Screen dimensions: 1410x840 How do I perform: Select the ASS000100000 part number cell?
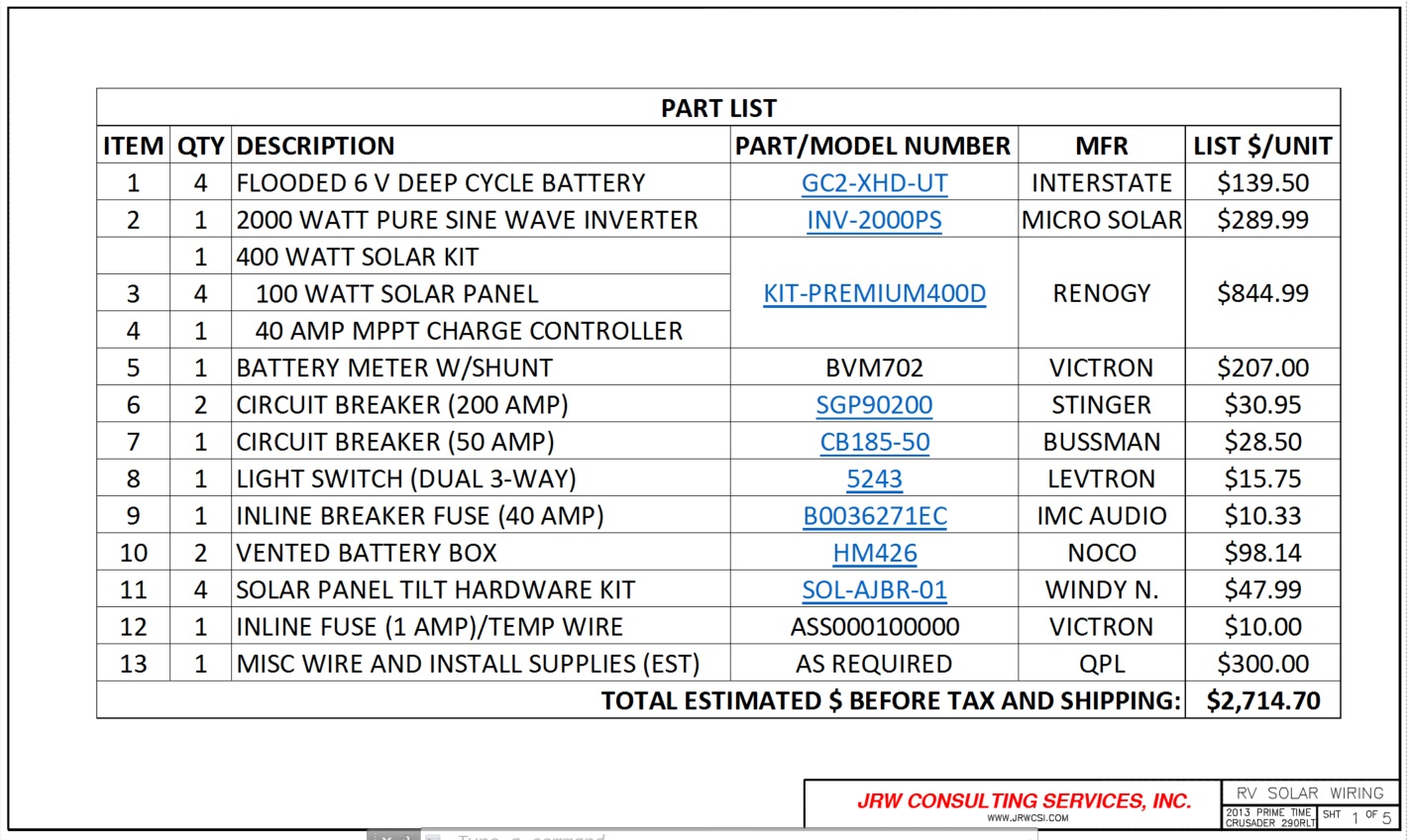[x=874, y=627]
